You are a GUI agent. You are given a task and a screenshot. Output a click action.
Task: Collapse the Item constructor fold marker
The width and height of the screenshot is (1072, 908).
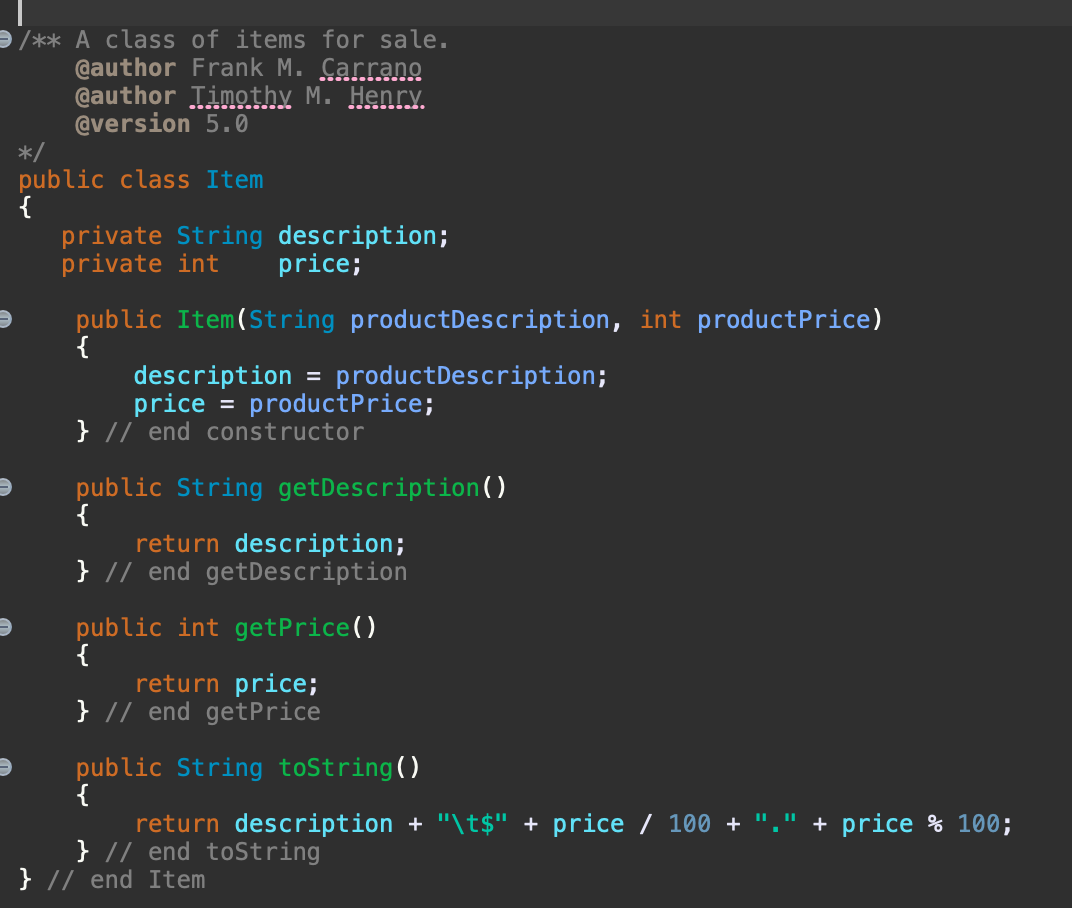(x=5, y=319)
